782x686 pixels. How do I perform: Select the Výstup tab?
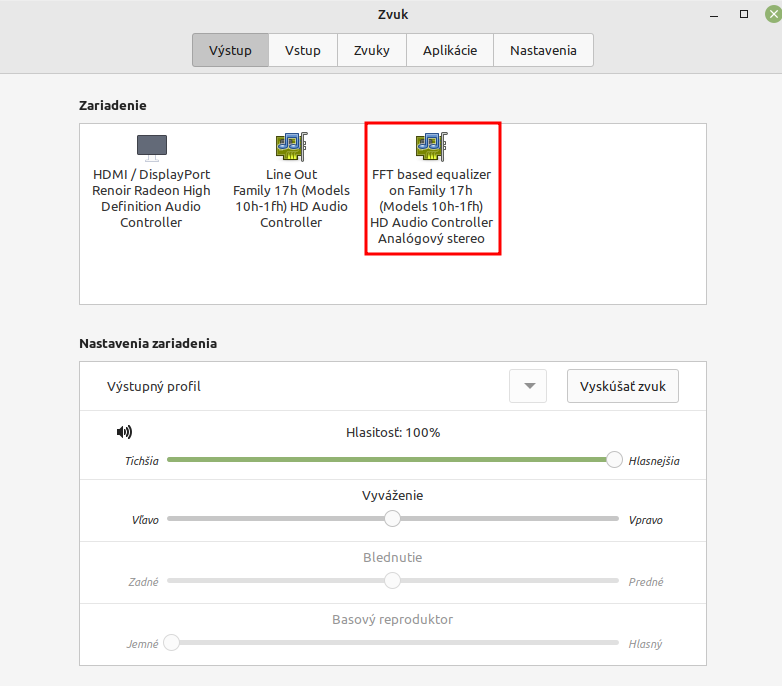click(230, 50)
